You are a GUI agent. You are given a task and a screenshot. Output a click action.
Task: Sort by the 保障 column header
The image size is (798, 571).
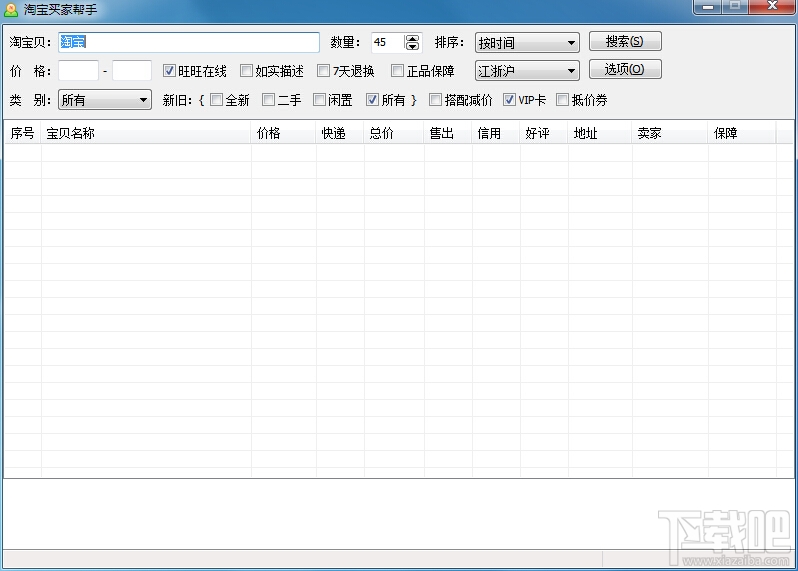coord(742,133)
